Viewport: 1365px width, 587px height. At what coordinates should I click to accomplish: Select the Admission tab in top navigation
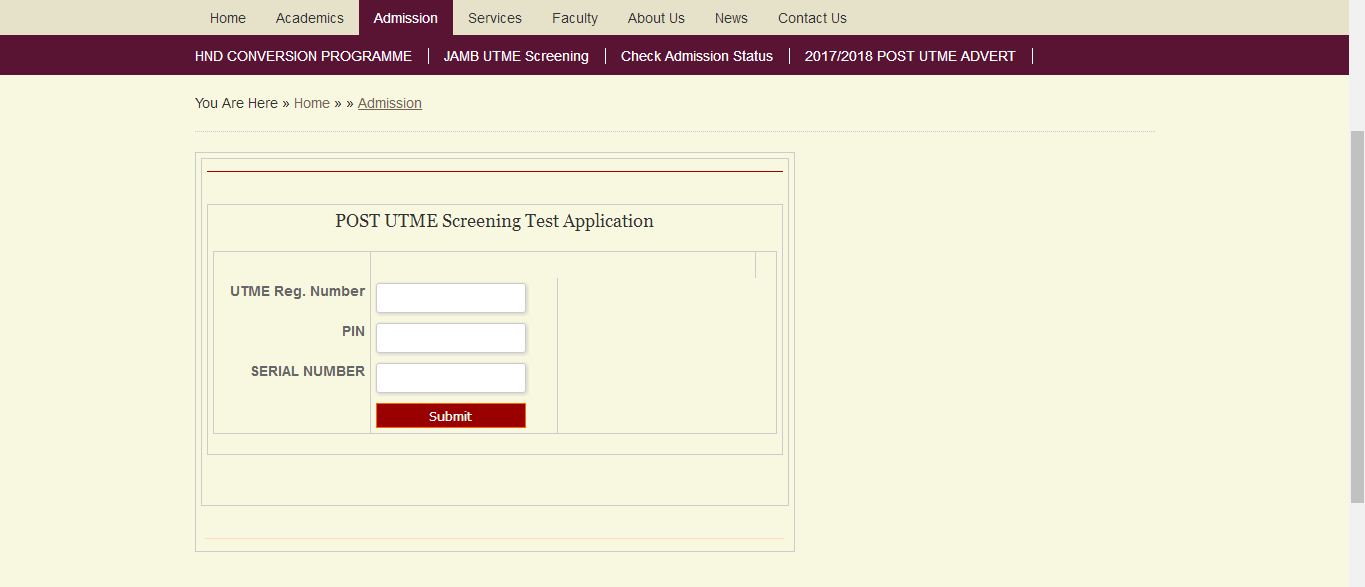click(405, 18)
